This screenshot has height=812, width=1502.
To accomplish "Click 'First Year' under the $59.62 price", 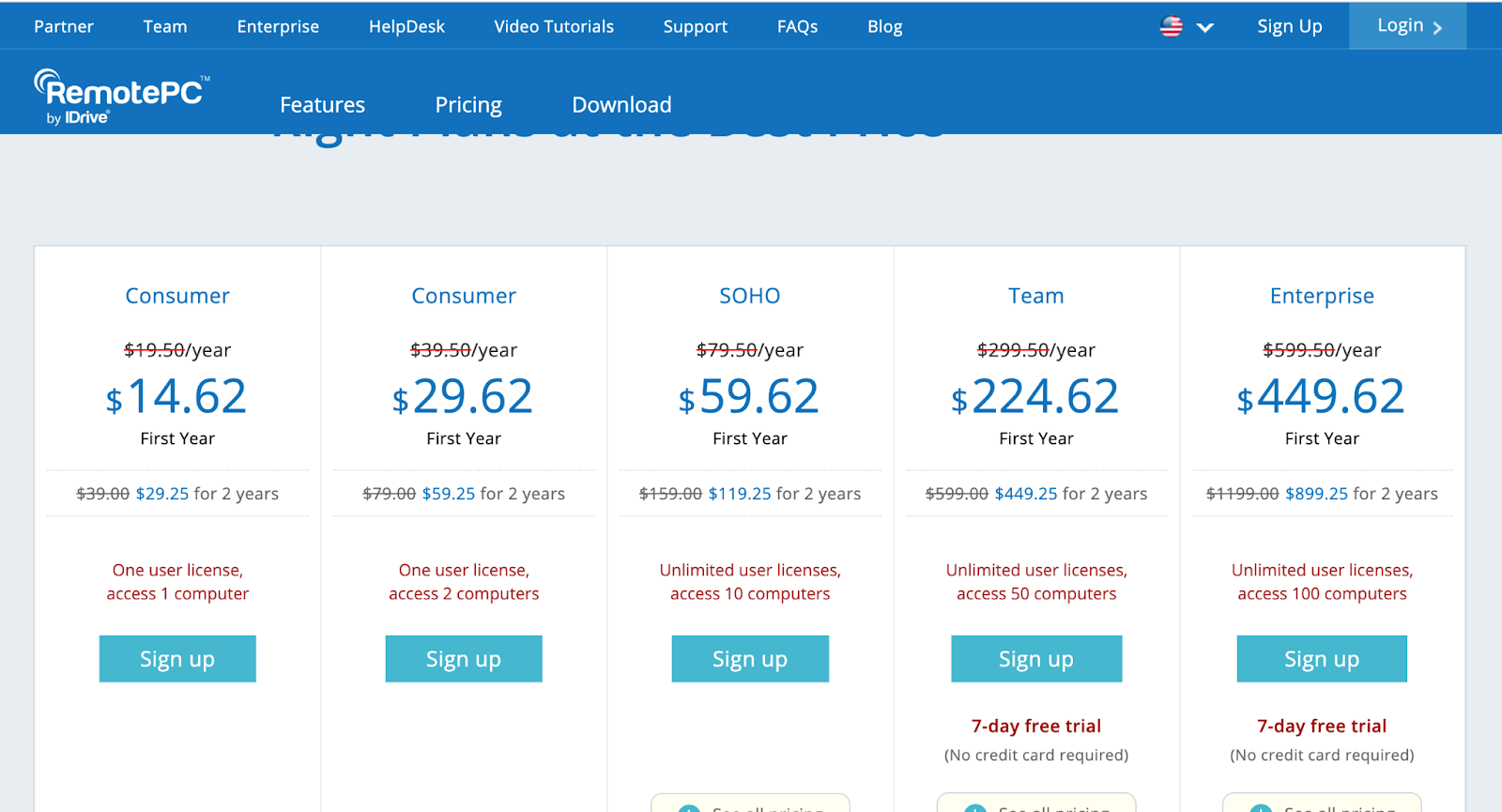I will (750, 438).
